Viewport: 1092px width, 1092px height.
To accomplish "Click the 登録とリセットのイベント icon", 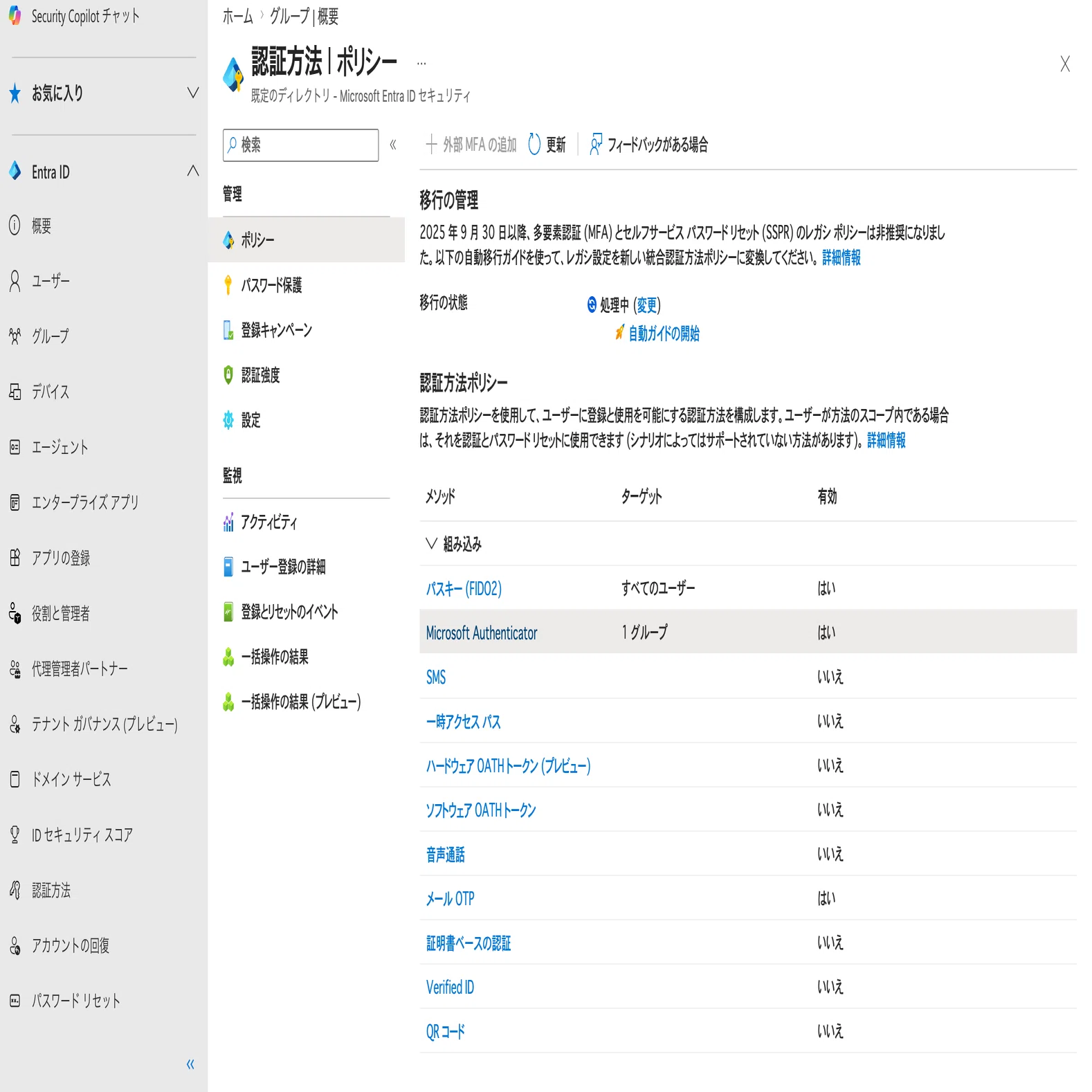I will click(x=228, y=612).
